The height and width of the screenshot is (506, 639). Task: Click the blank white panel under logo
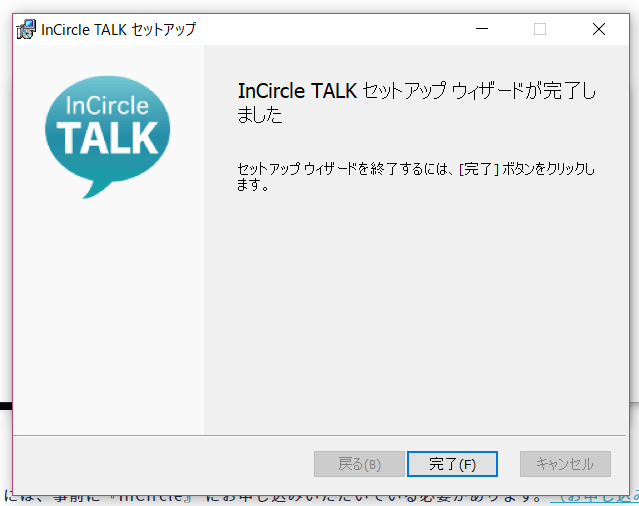(108, 318)
